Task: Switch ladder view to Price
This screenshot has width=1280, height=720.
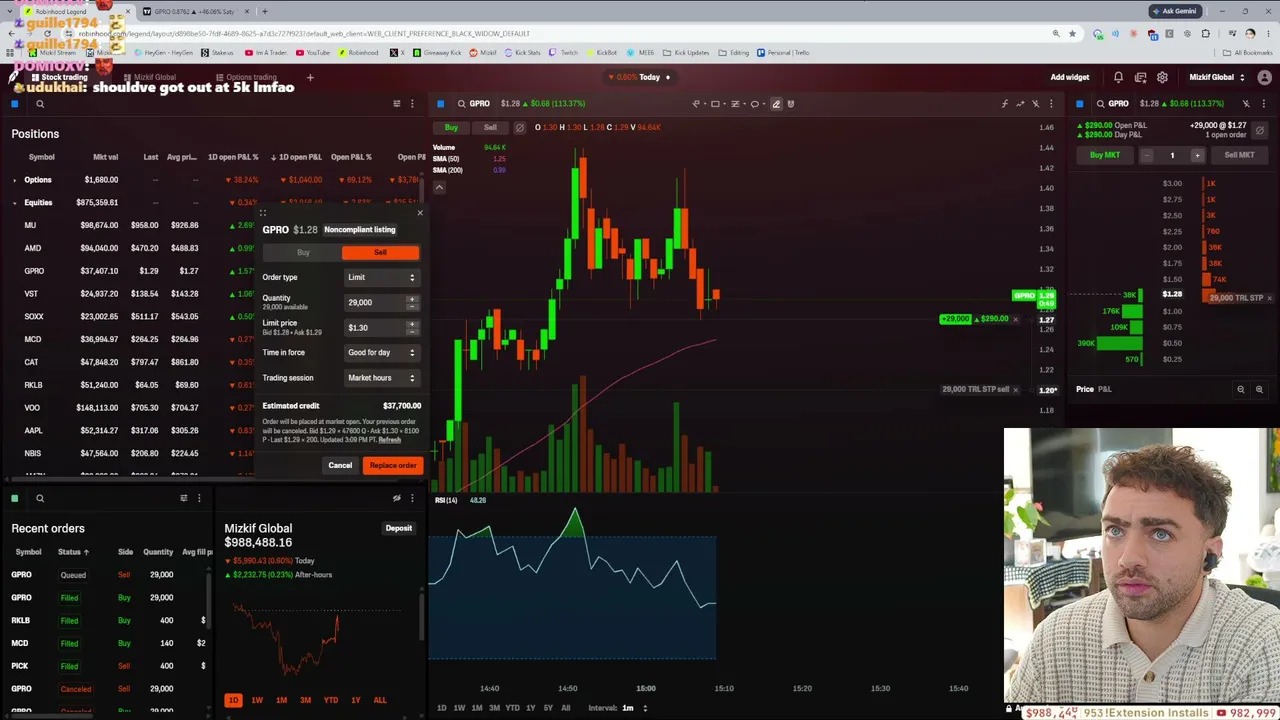Action: click(1085, 389)
